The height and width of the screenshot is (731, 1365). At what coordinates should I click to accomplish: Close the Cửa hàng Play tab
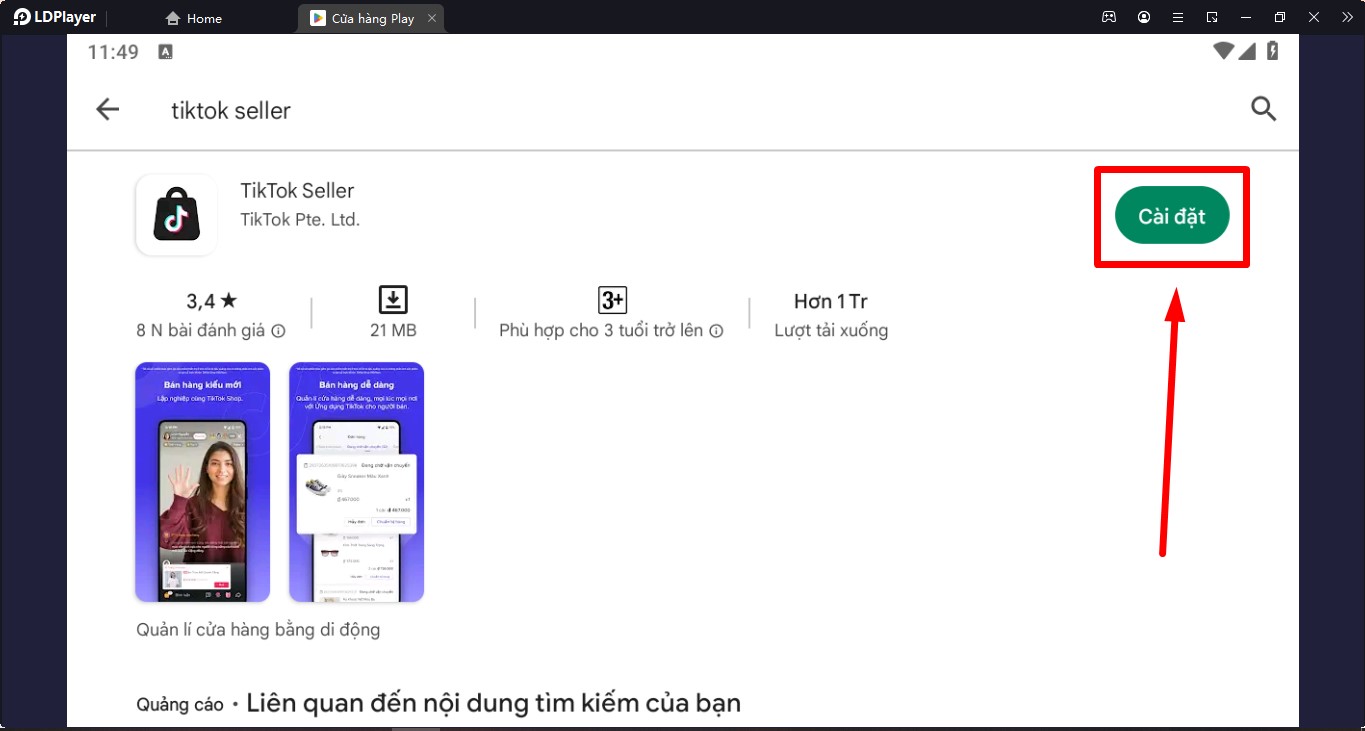click(x=431, y=18)
